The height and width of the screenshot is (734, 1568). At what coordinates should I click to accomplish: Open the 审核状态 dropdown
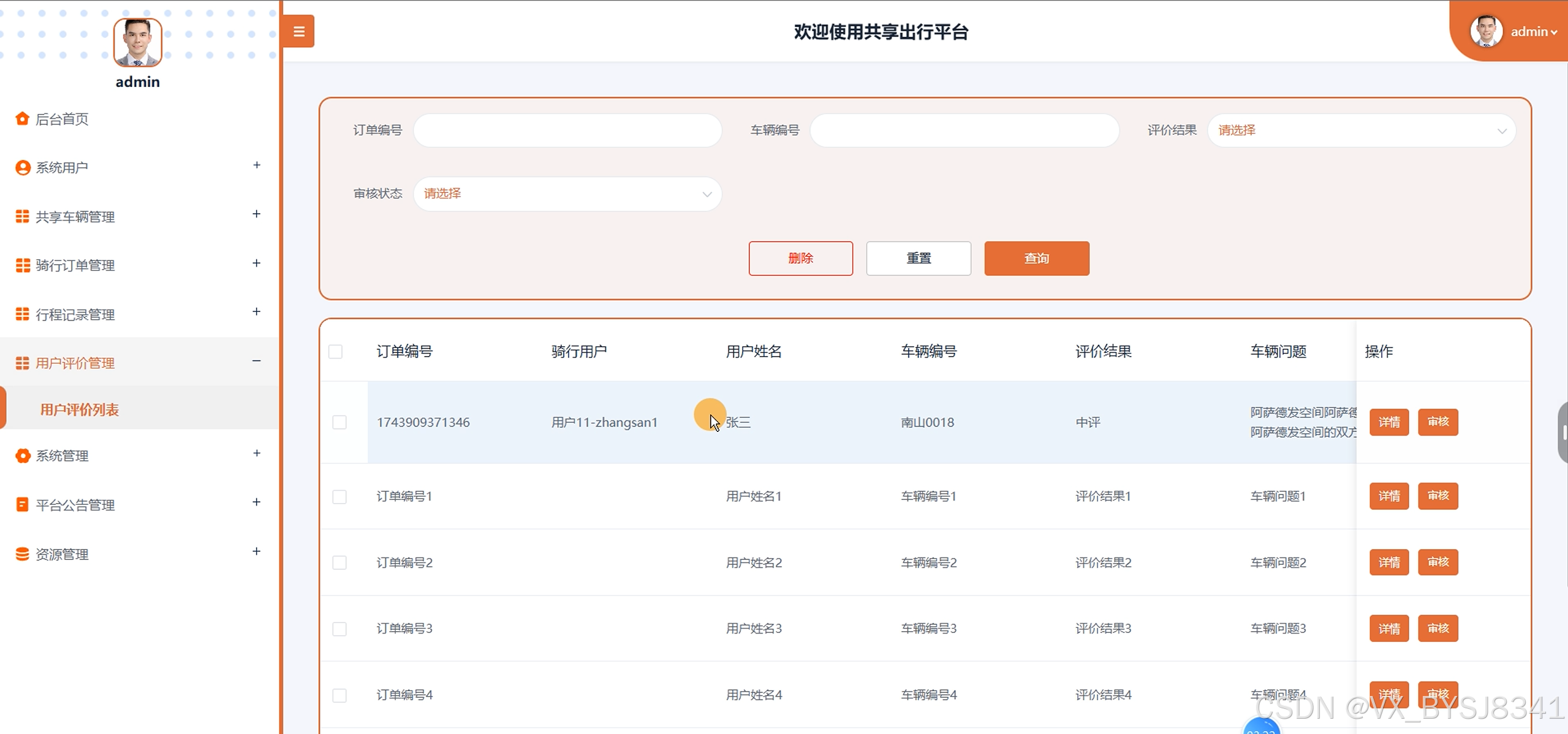(x=567, y=194)
